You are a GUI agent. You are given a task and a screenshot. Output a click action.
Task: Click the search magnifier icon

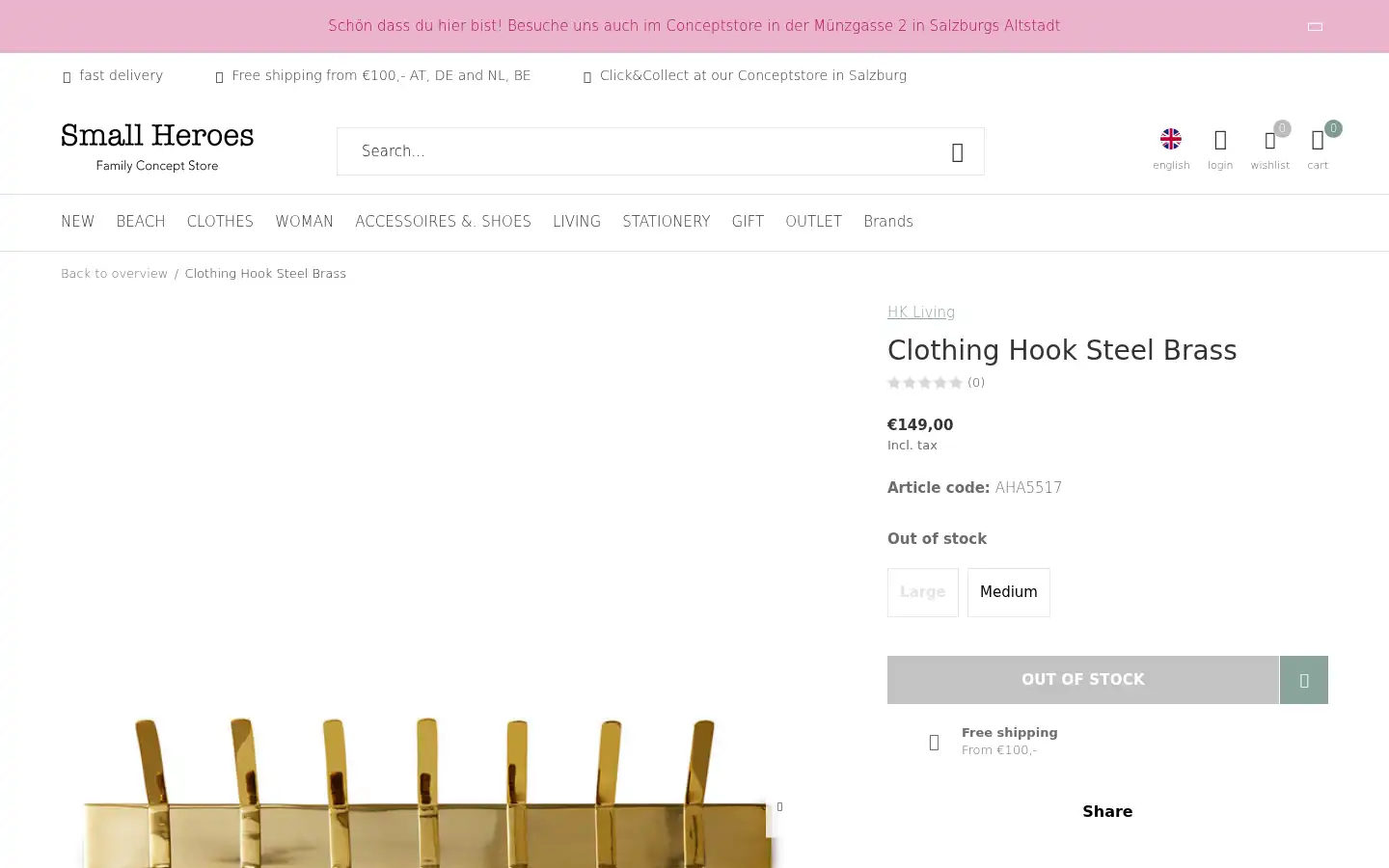point(958,152)
